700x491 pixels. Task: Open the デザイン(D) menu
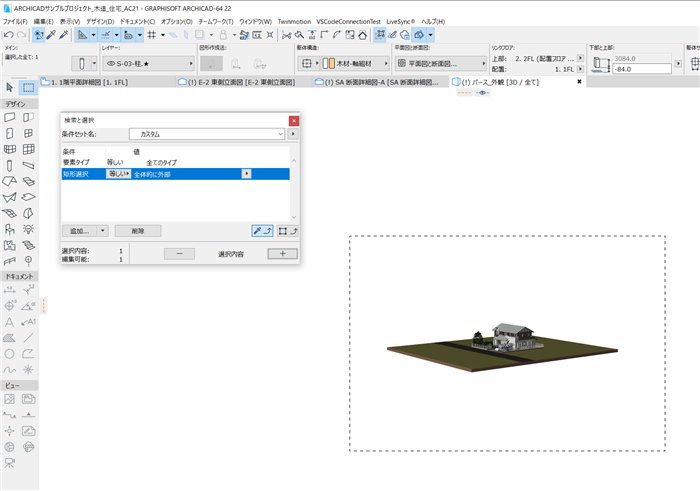100,21
